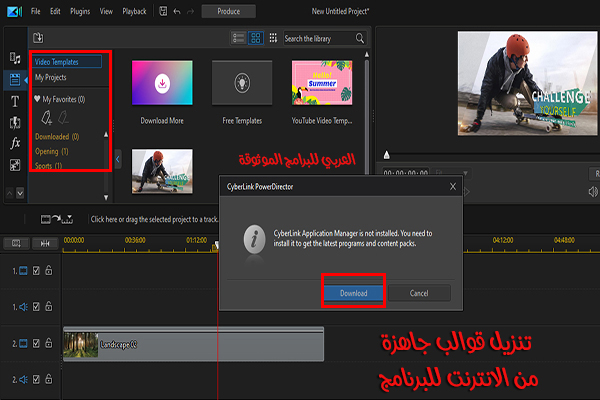Open the Playback menu
The height and width of the screenshot is (400, 600).
click(x=134, y=11)
